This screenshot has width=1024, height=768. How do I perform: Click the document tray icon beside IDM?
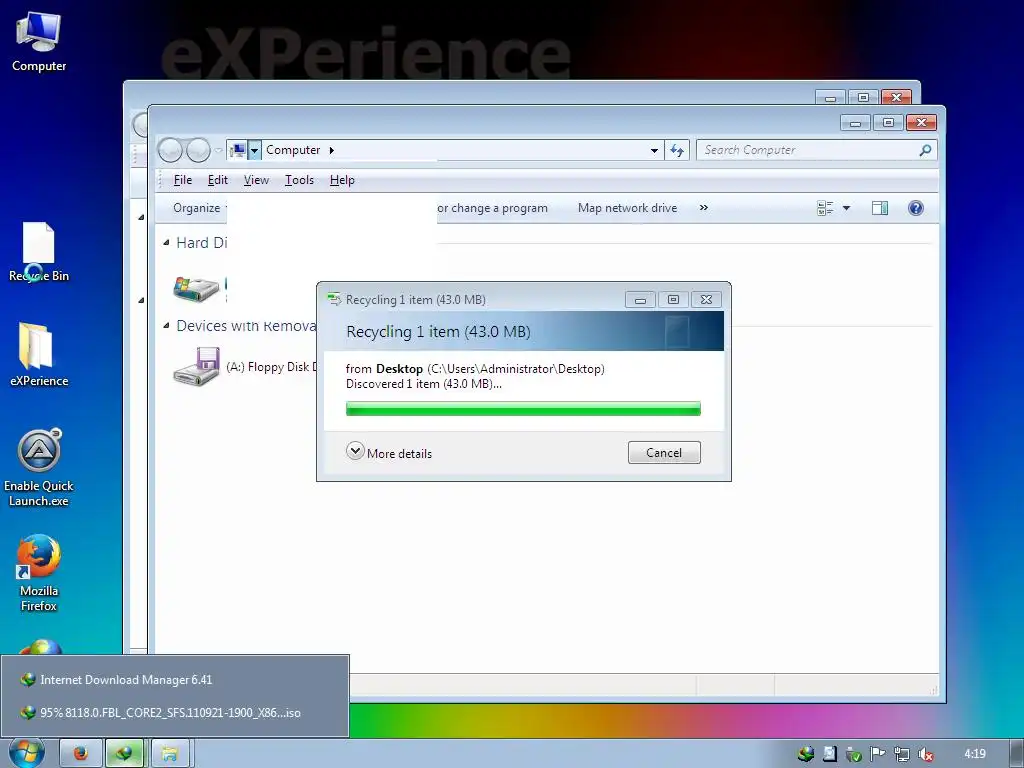(829, 754)
